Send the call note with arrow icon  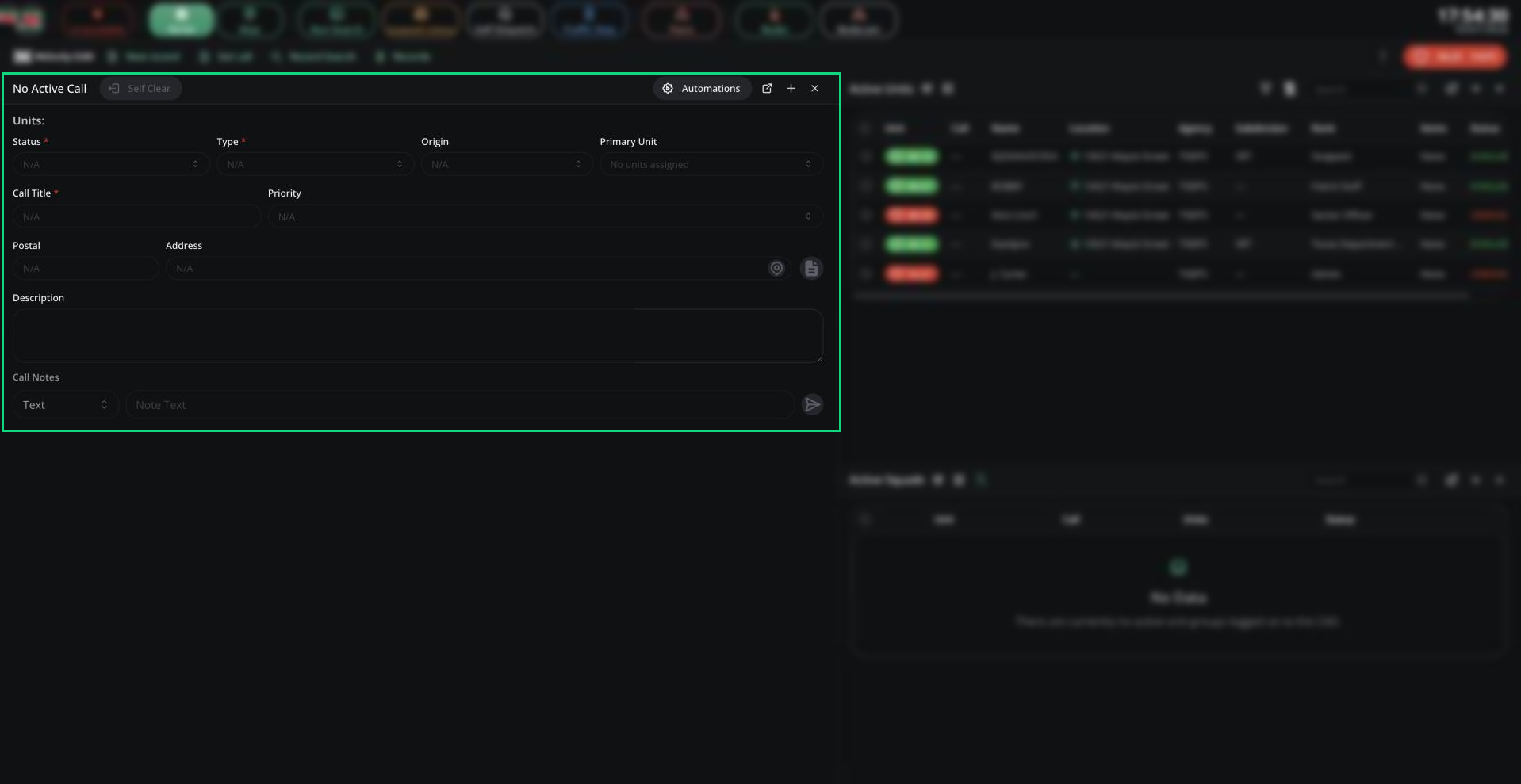[812, 405]
